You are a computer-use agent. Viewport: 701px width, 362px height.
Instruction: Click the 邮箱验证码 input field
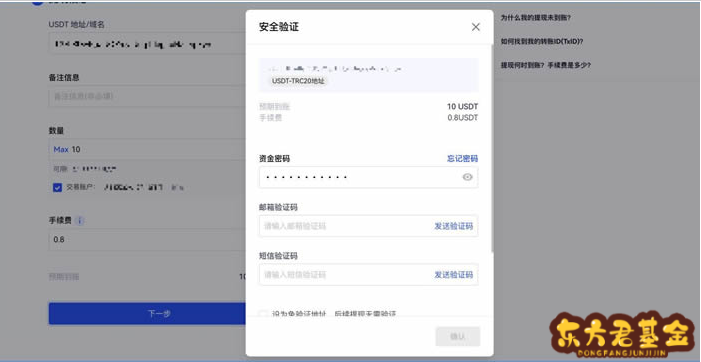(x=368, y=226)
